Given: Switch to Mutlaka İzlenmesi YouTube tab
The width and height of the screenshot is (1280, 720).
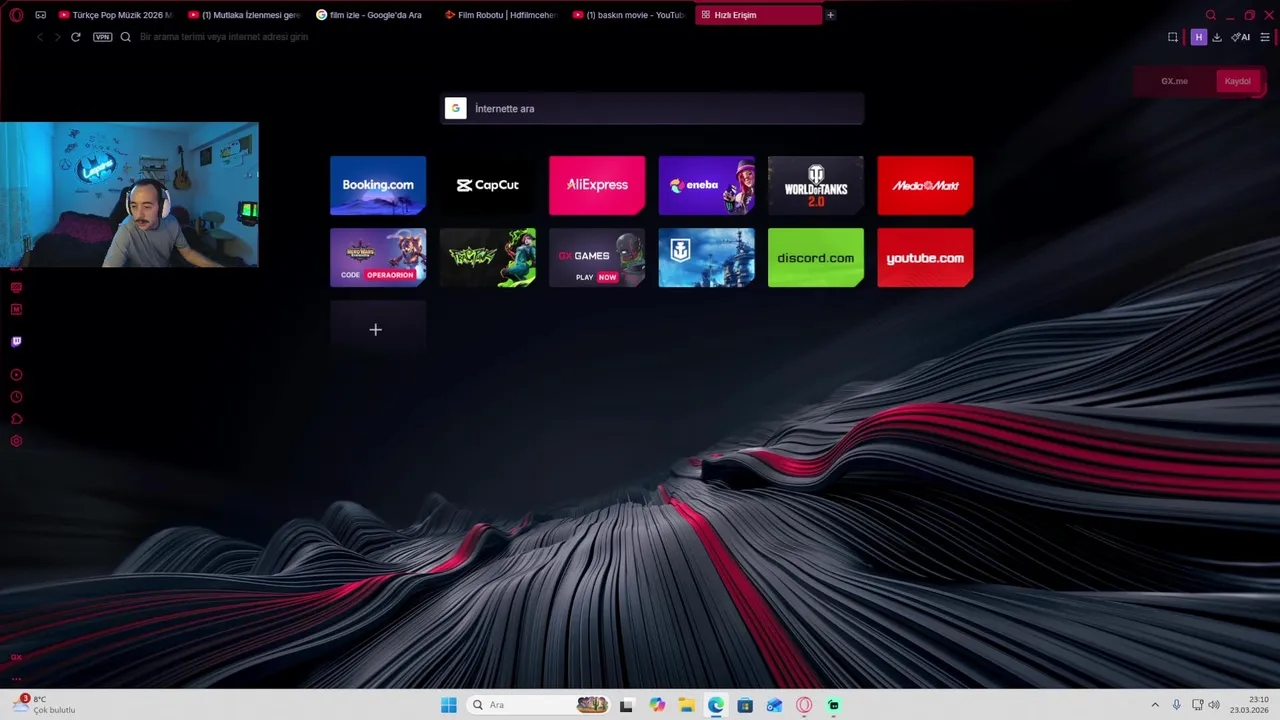Looking at the screenshot, I should (x=244, y=15).
